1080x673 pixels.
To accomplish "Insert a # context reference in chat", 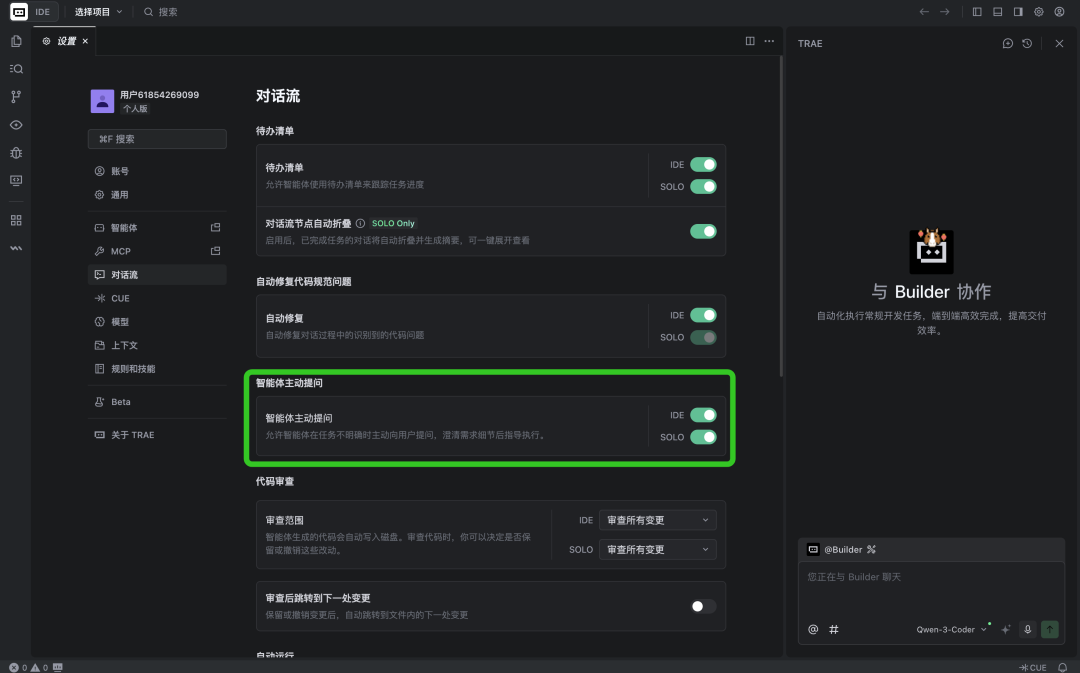I will coord(834,630).
